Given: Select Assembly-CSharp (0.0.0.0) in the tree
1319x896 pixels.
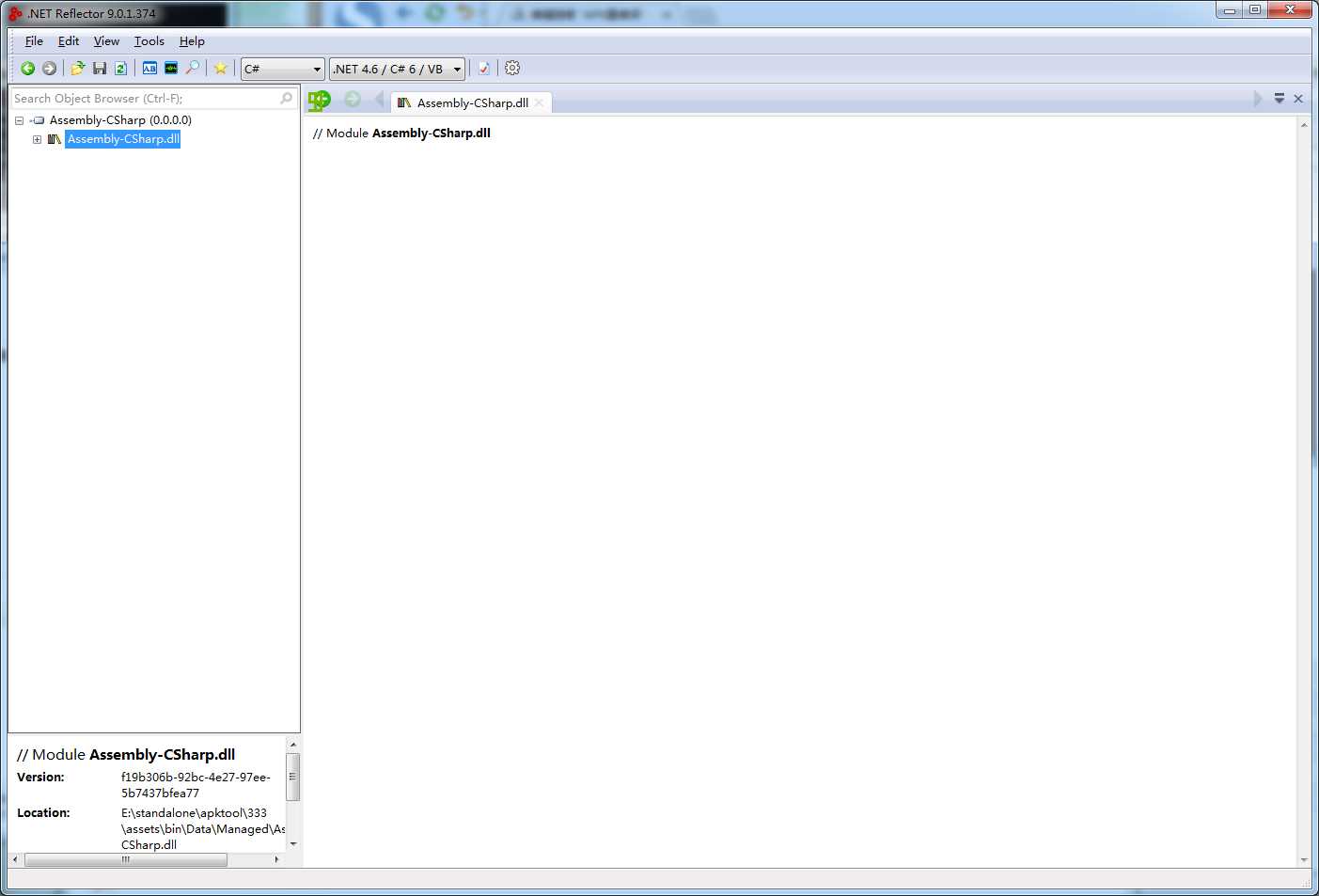Looking at the screenshot, I should (120, 120).
